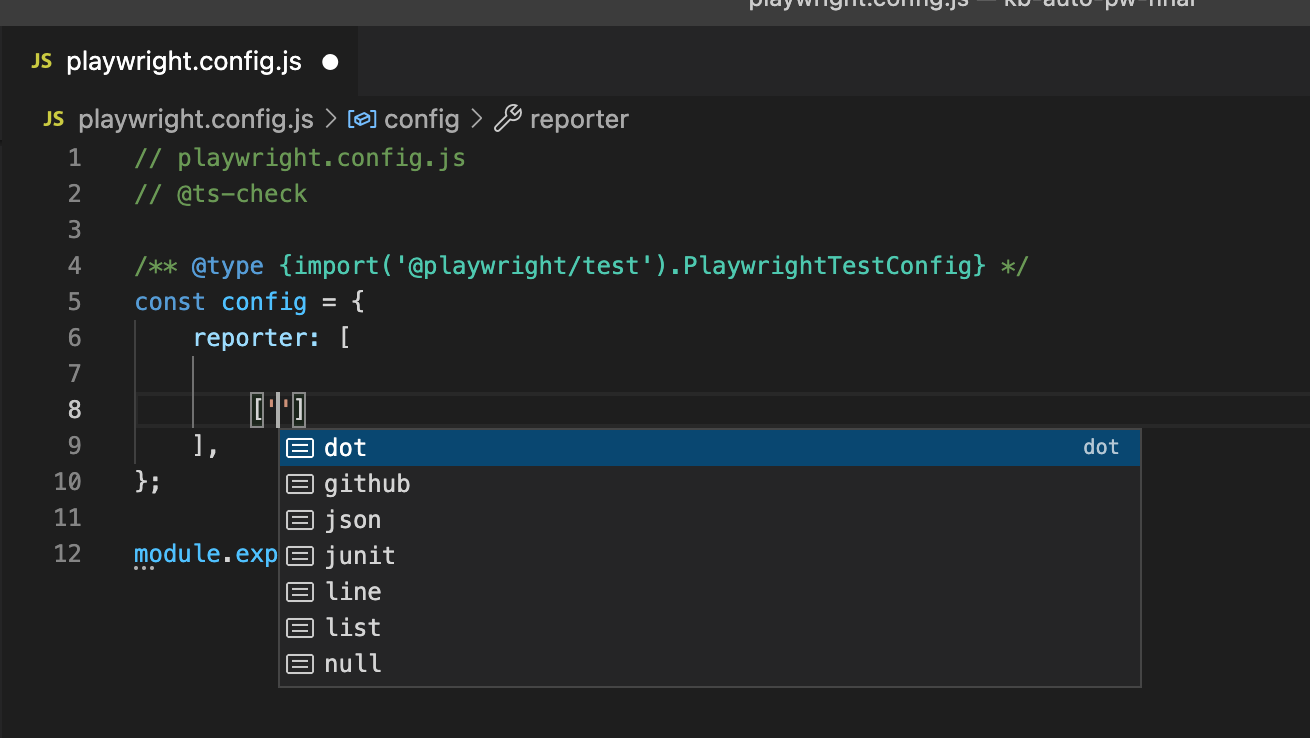Expand the playwright.config.js breadcrumb
1310x738 pixels.
(196, 119)
